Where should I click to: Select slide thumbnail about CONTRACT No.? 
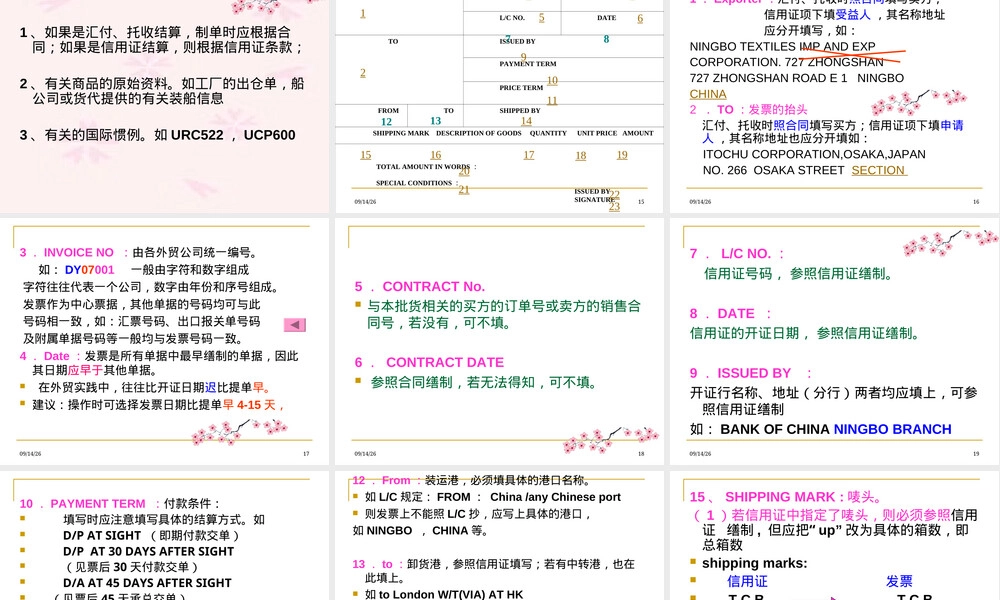(499, 341)
